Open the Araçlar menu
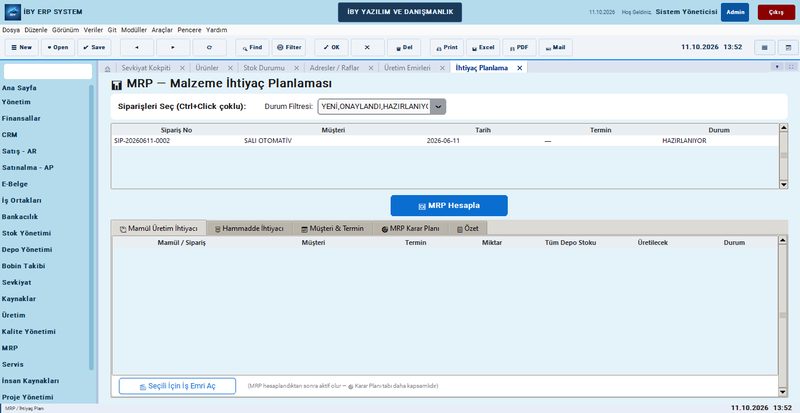Screen dimensions: 800x413 (162, 30)
